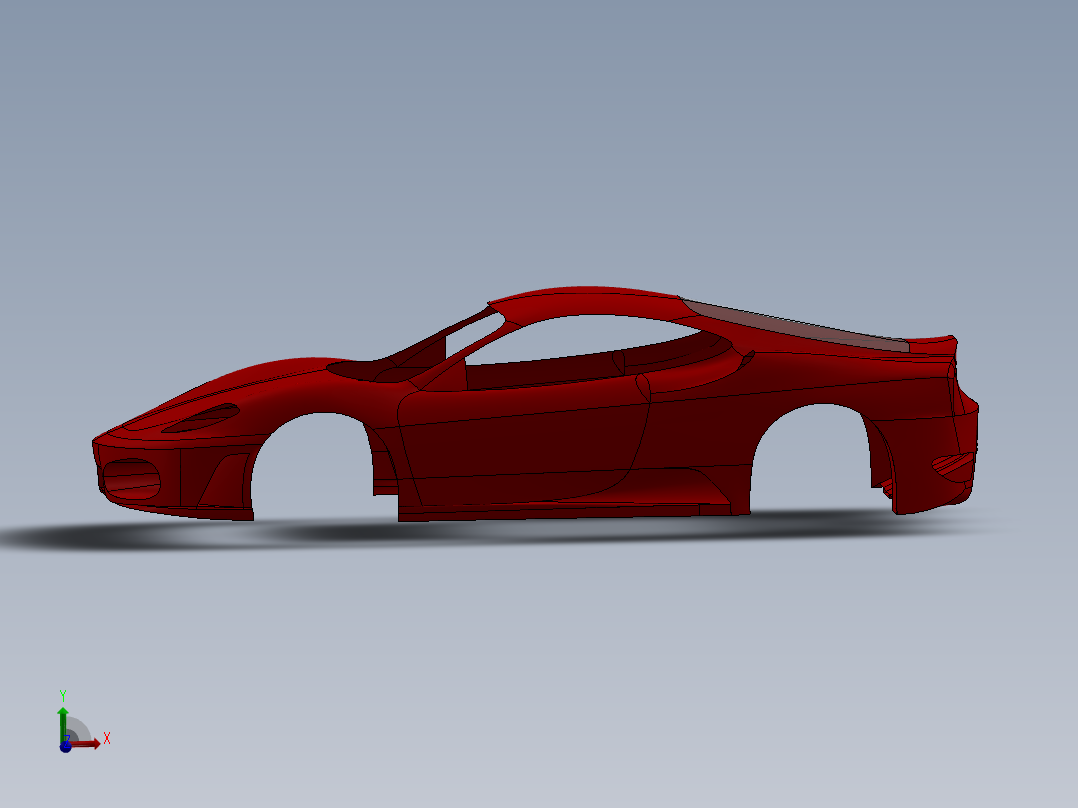Select the gray rear window glass surface

tap(796, 326)
